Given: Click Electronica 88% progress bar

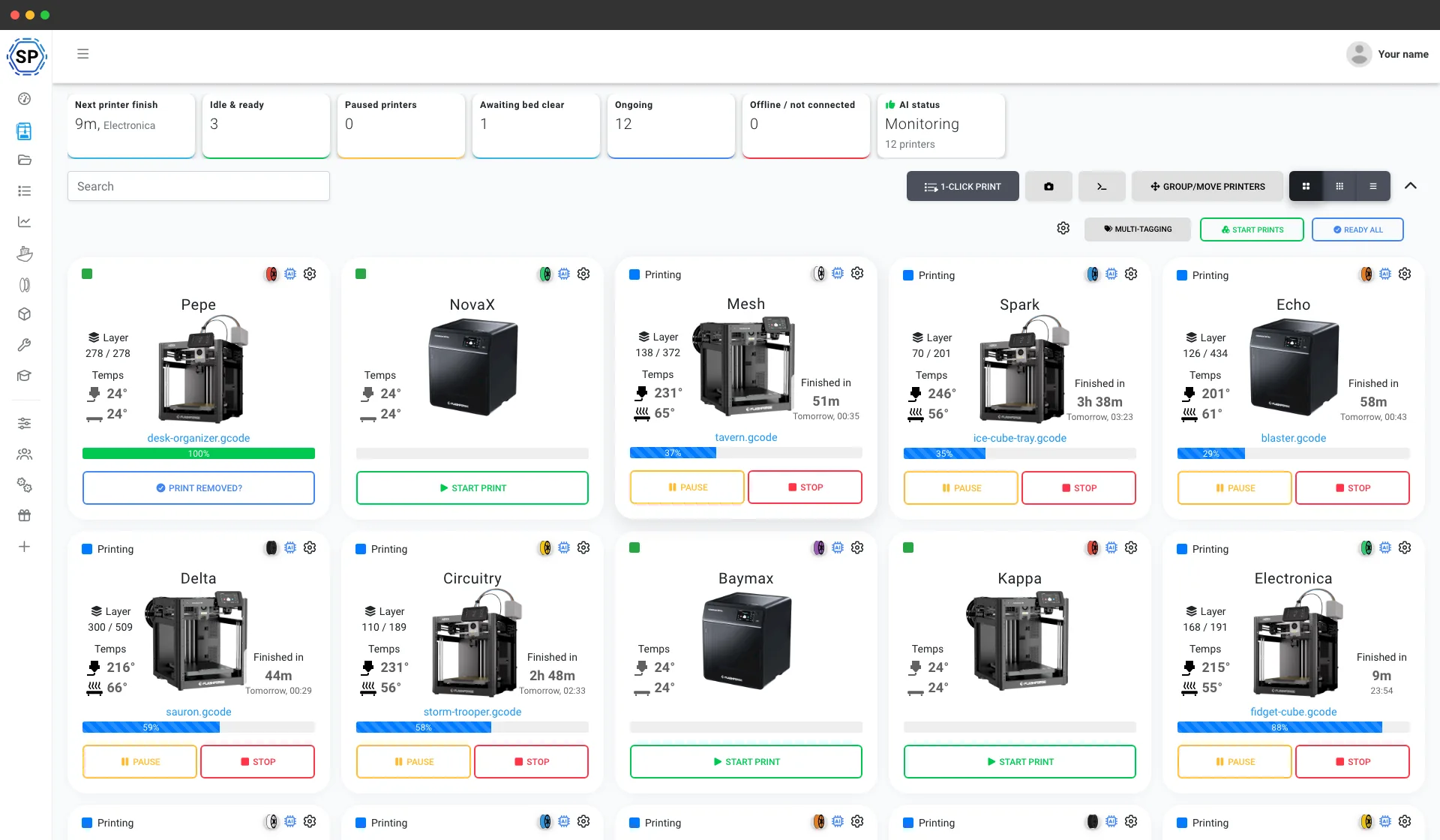Looking at the screenshot, I should click(x=1294, y=727).
